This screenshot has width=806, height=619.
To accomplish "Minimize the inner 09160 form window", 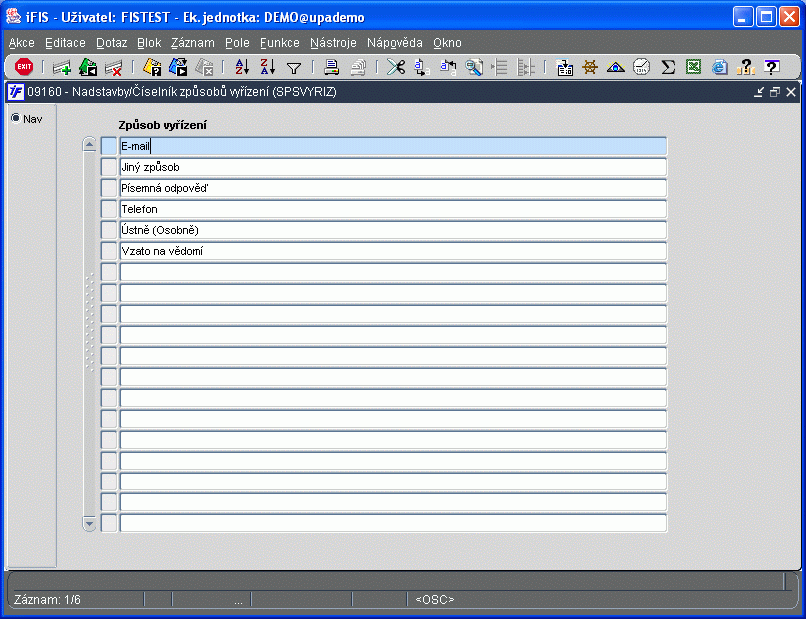I will coord(759,92).
